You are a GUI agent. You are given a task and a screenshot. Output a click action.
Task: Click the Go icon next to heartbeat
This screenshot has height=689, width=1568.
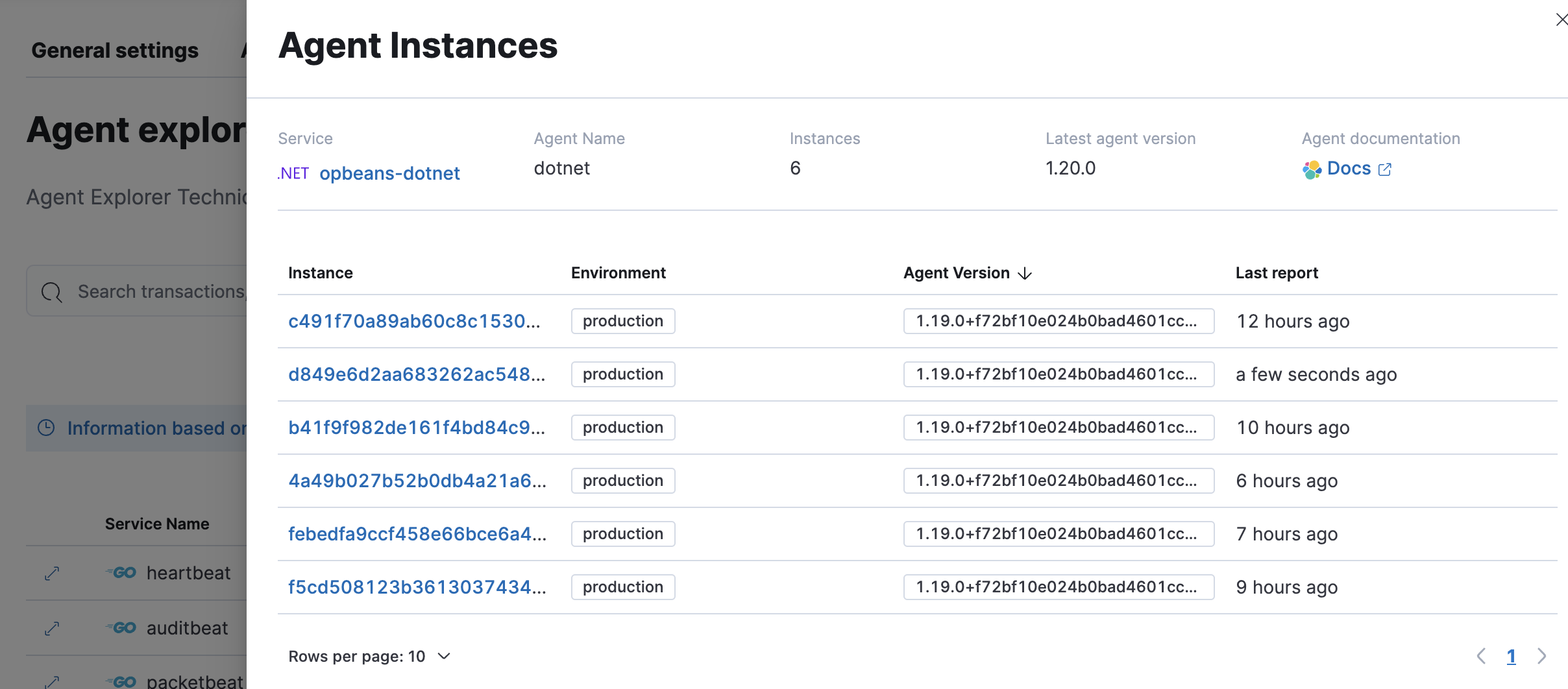[x=121, y=573]
